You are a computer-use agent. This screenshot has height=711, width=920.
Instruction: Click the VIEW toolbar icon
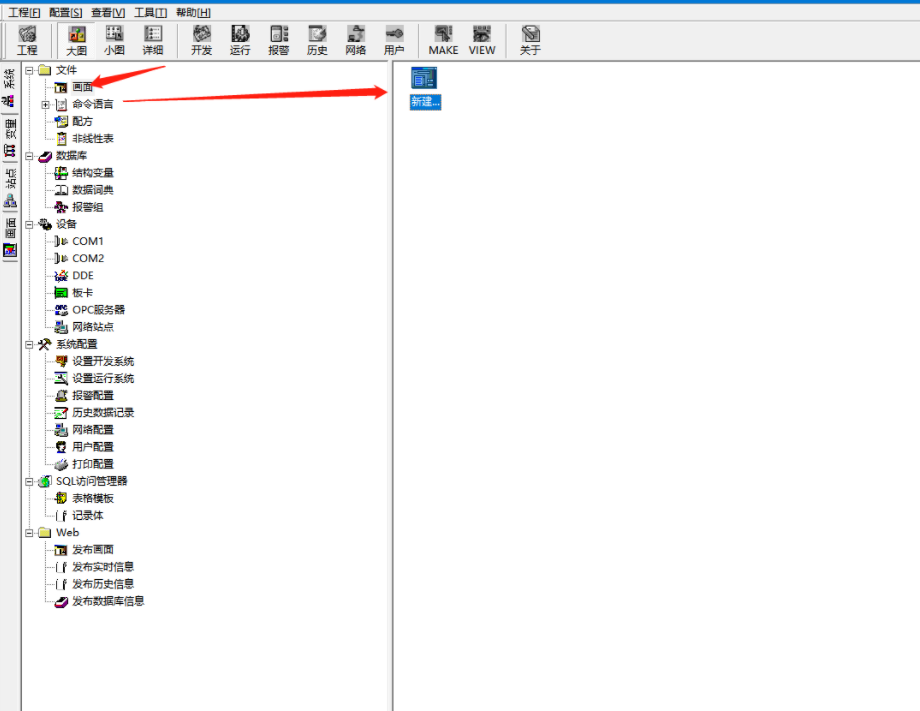482,40
